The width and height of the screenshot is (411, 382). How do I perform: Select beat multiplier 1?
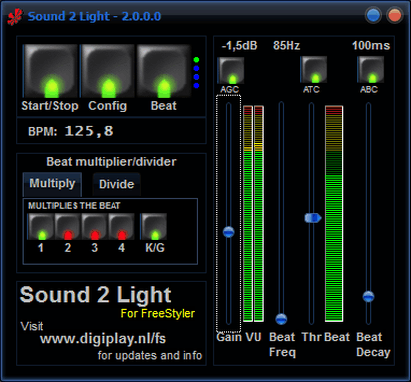41,227
